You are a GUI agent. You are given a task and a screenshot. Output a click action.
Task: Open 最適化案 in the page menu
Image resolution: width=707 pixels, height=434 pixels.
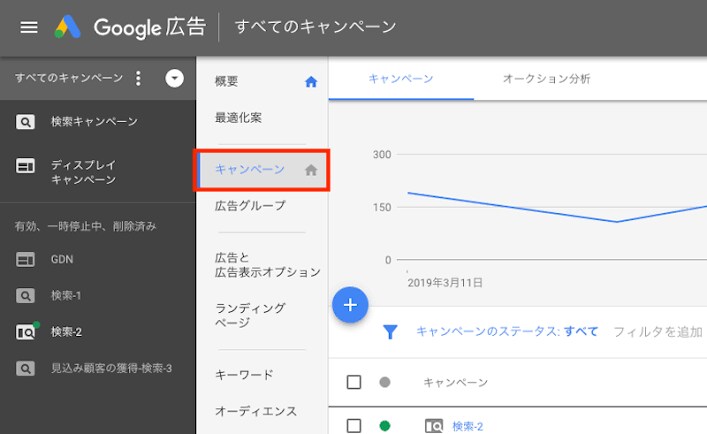[x=238, y=118]
